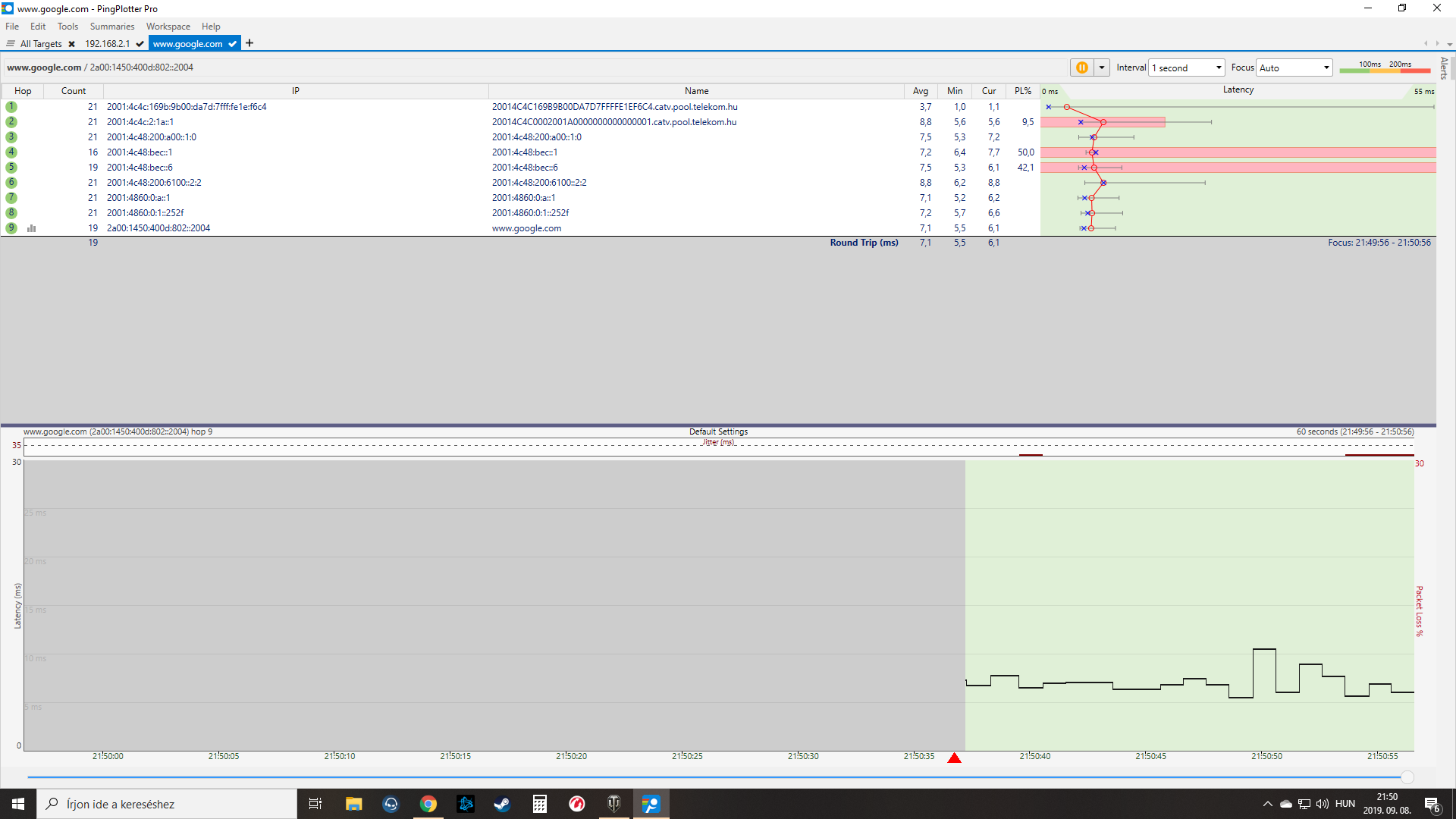Image resolution: width=1456 pixels, height=819 pixels.
Task: Click the red triangle timeline marker
Action: 954,758
